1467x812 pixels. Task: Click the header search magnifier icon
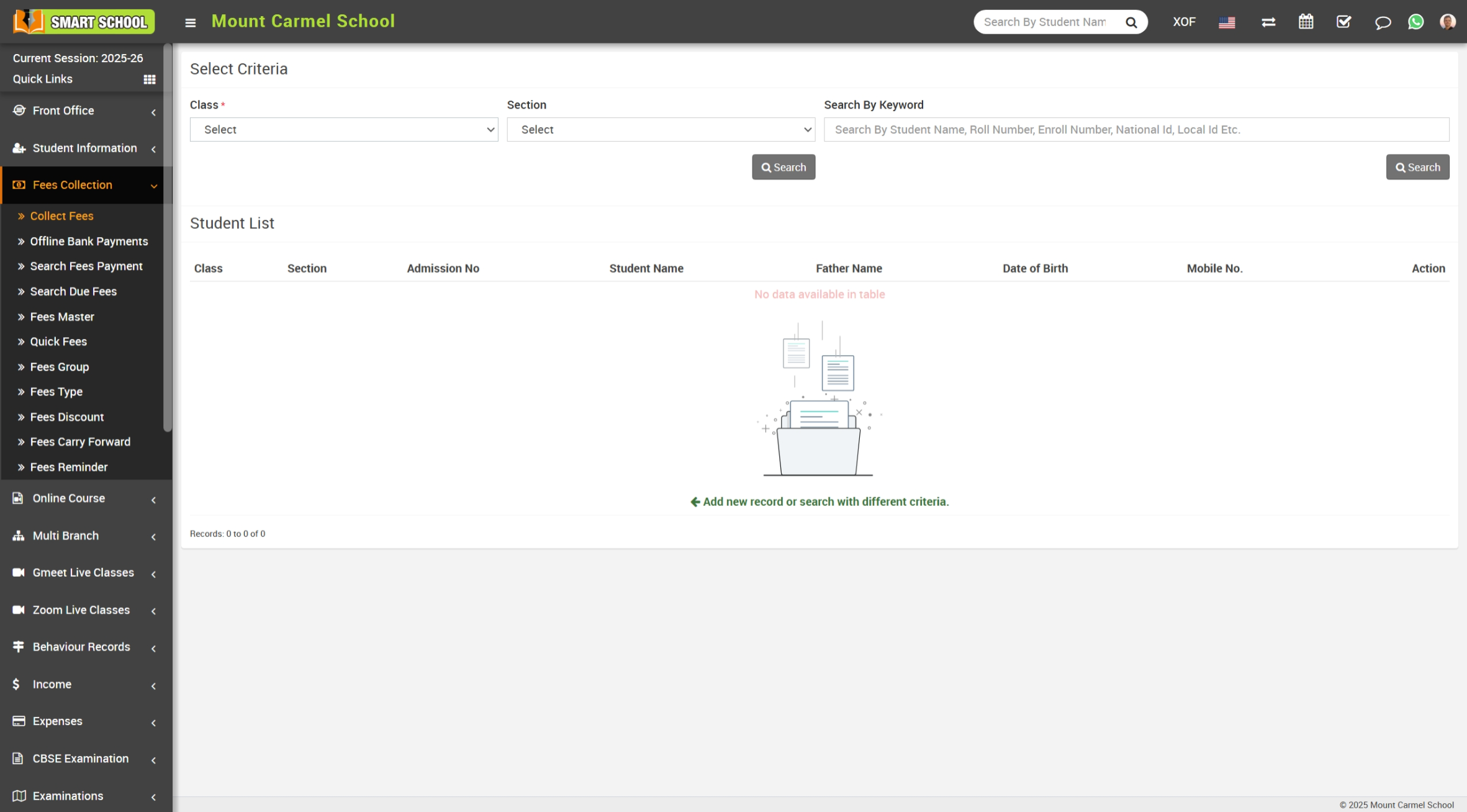point(1131,22)
